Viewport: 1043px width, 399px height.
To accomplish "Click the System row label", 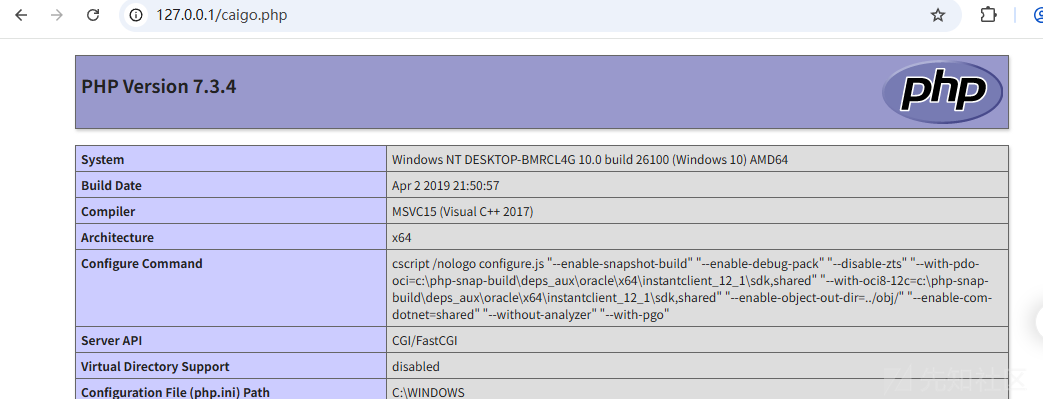I will pos(102,160).
